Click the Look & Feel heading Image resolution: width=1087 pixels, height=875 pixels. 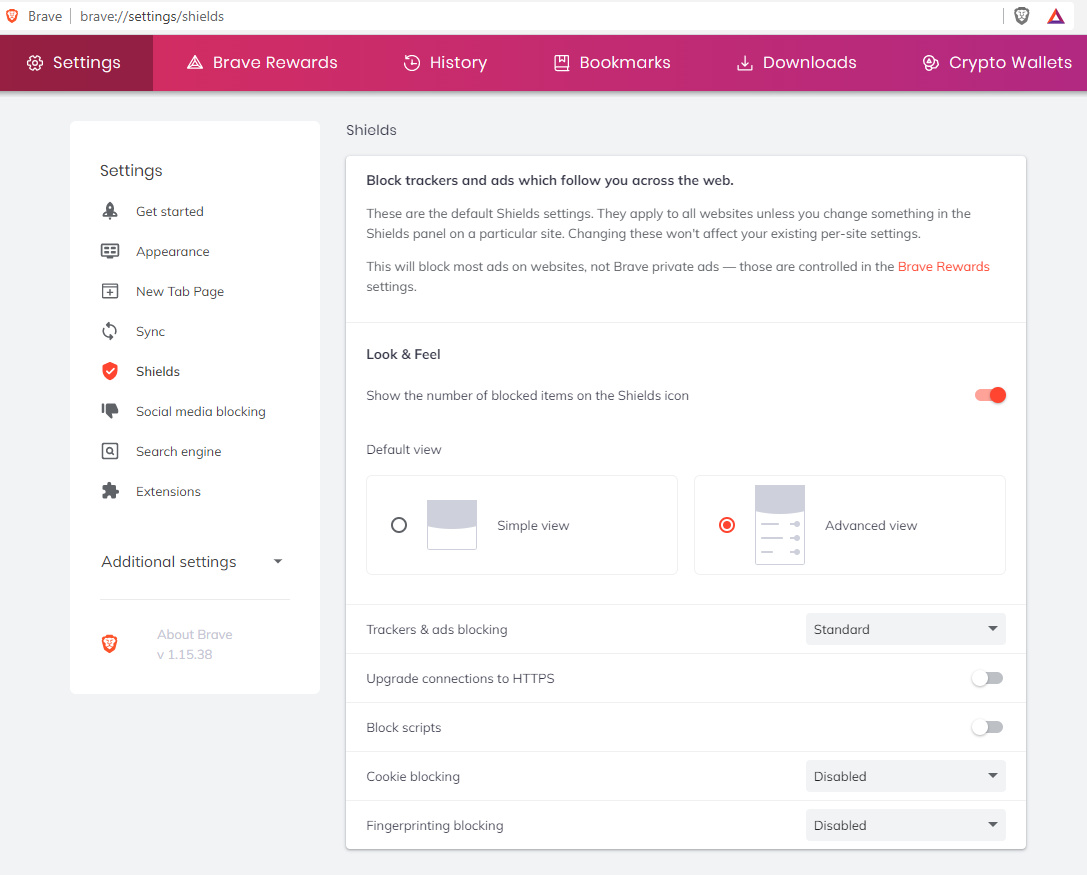(x=403, y=354)
